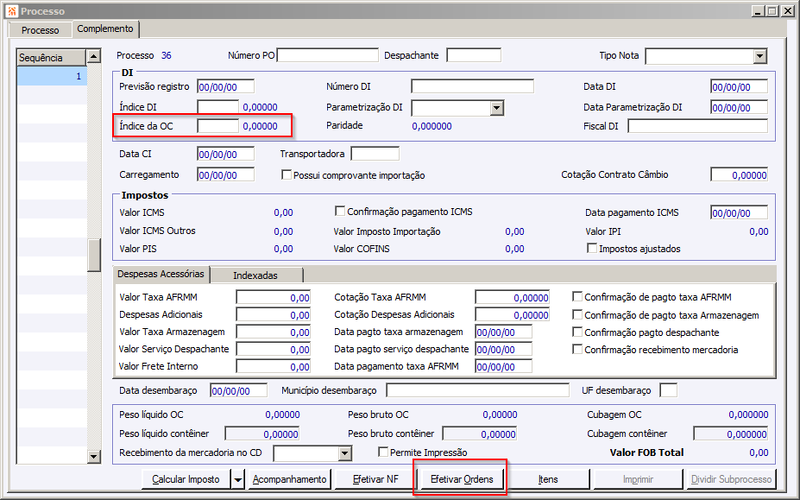Focus the Valor Serviço Despachante field
Viewport: 800px width, 500px height.
pos(273,349)
